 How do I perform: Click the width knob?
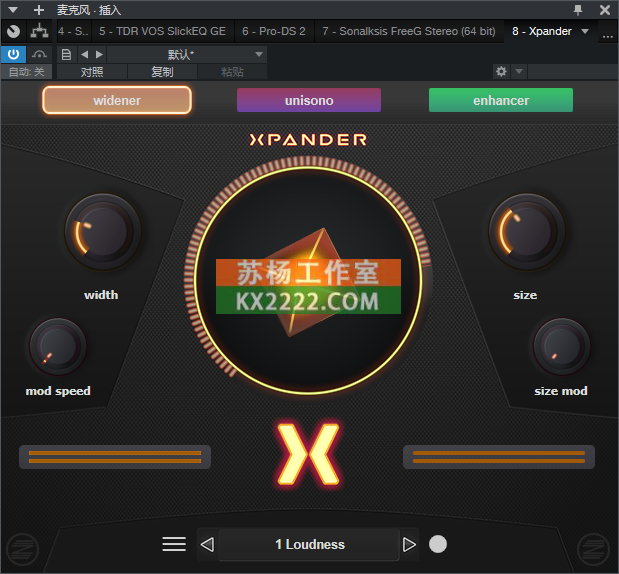tap(103, 232)
